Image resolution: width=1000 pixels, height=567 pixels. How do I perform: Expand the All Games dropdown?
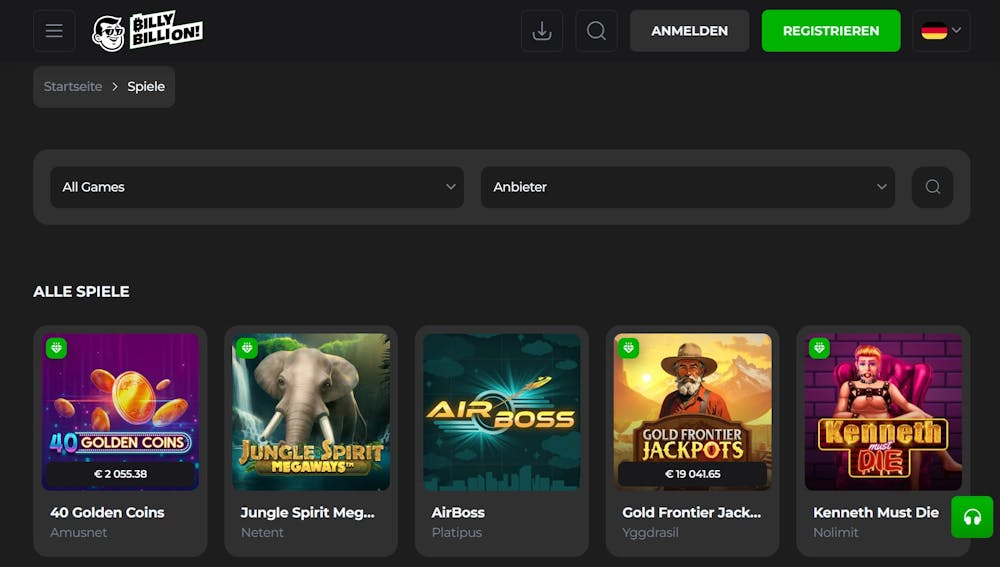tap(257, 187)
